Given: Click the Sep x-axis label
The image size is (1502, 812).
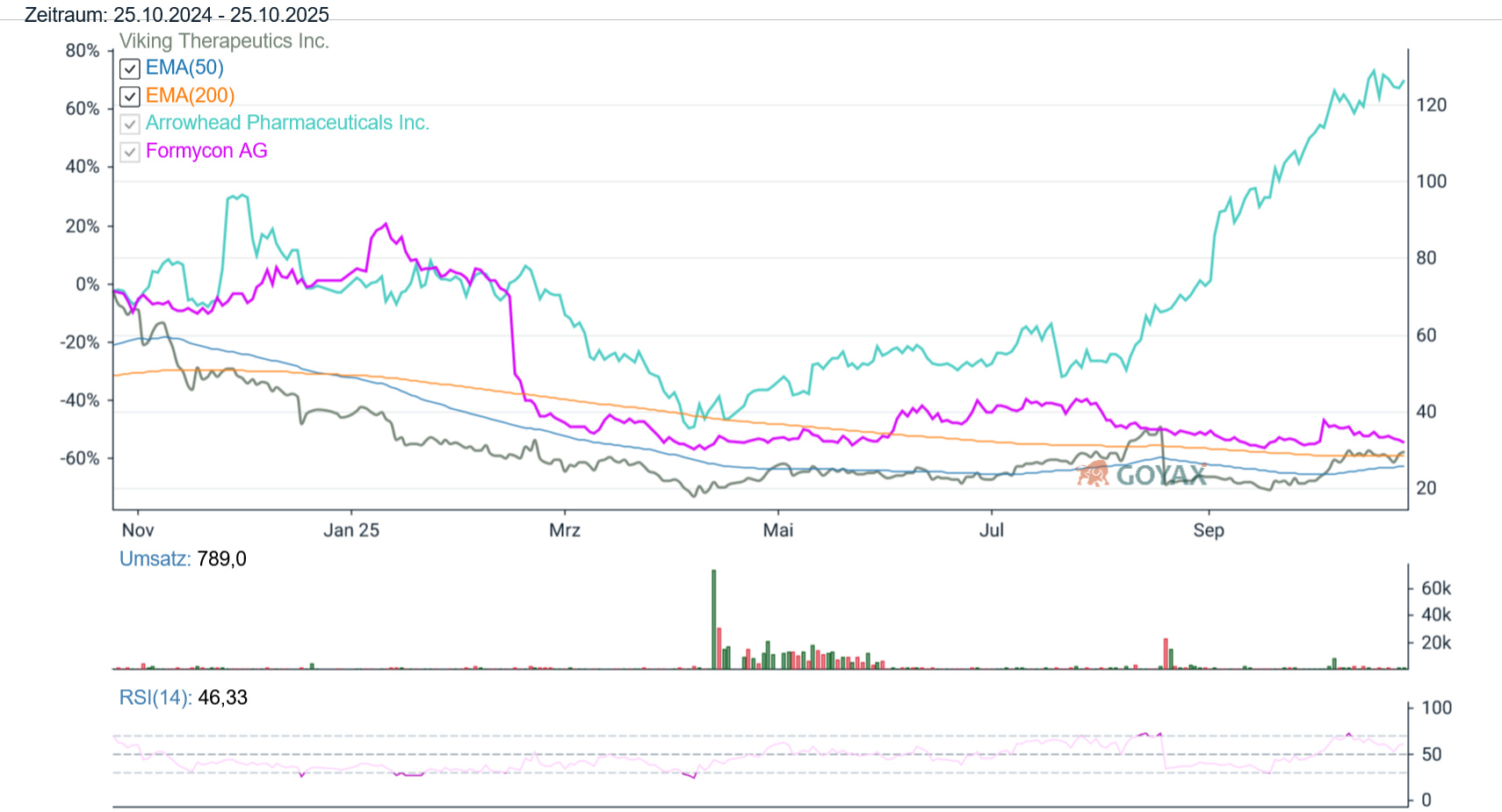Looking at the screenshot, I should point(1208,530).
